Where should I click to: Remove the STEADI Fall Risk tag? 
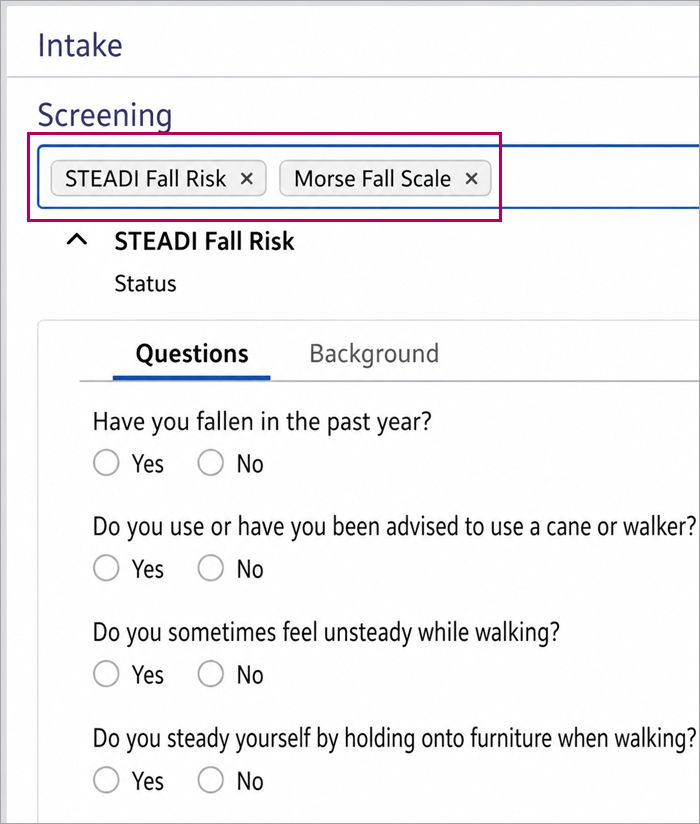tap(246, 179)
